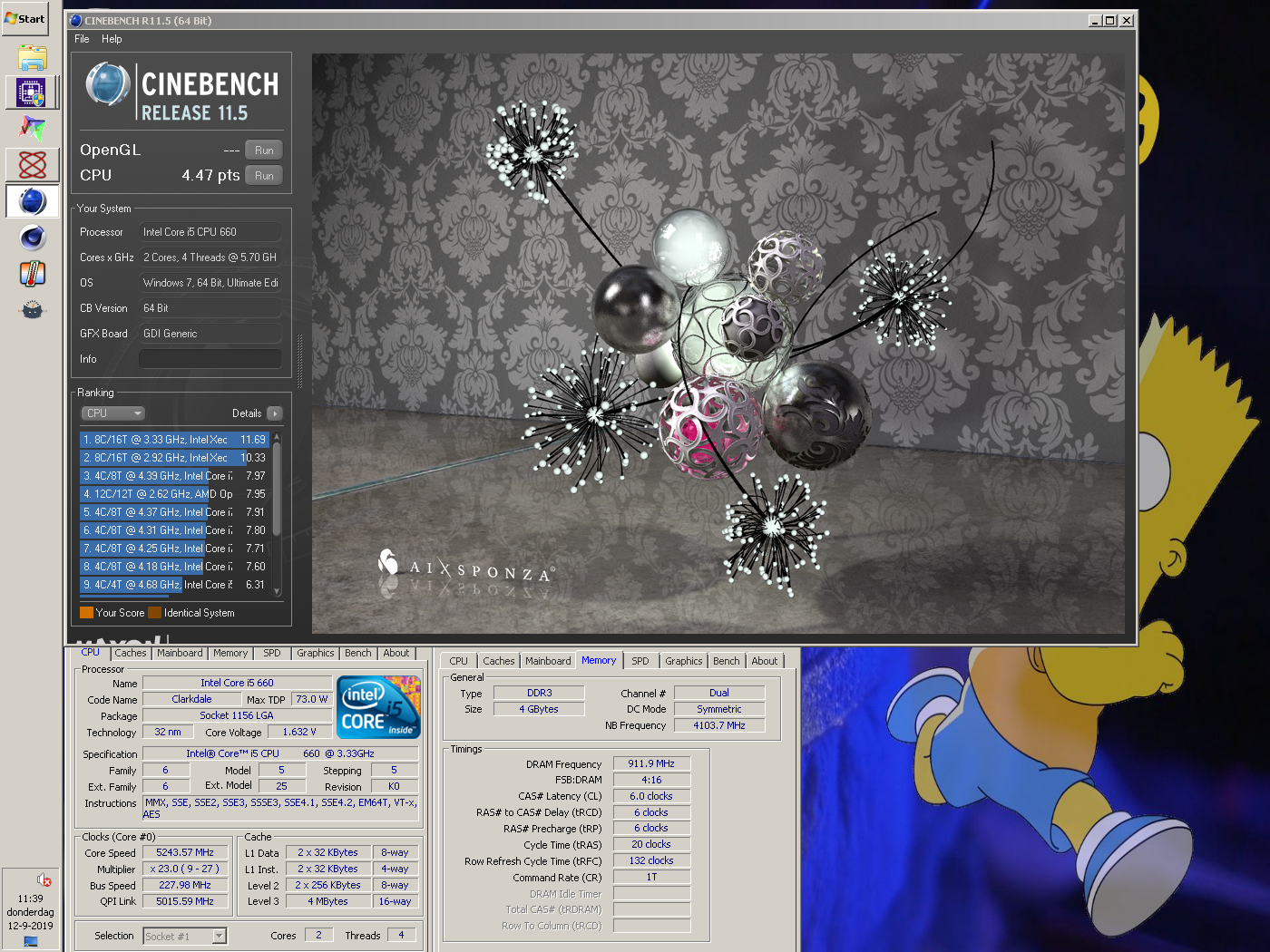The width and height of the screenshot is (1270, 952).
Task: Switch to Mainboard tab in left CPU-Z
Action: [x=180, y=653]
